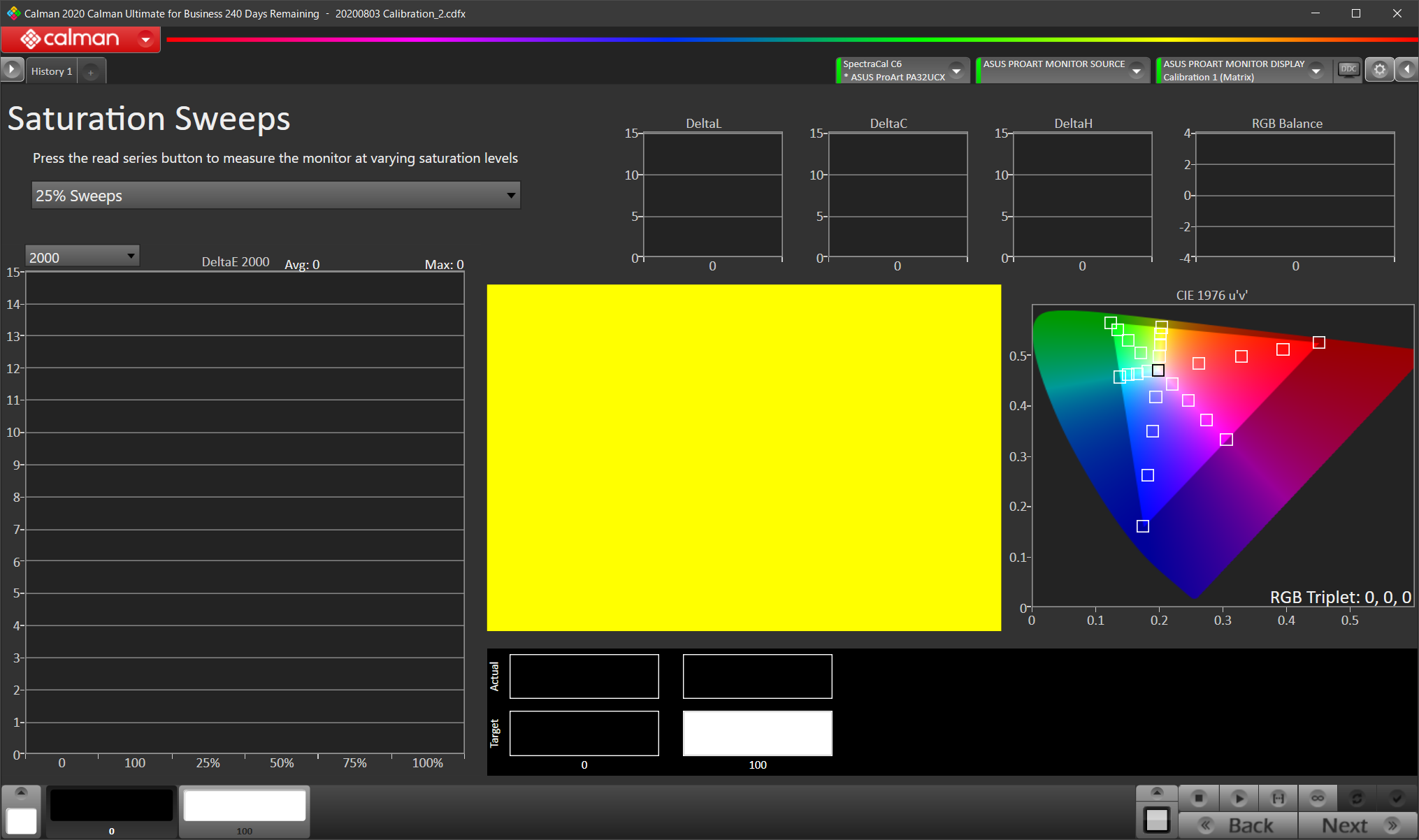Click the Actual 100 reading box

(758, 676)
